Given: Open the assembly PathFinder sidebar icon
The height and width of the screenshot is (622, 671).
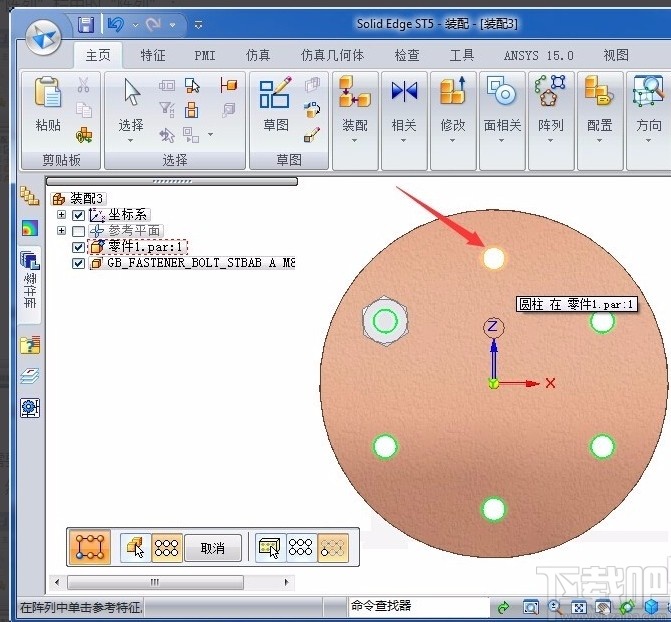Looking at the screenshot, I should tap(29, 196).
